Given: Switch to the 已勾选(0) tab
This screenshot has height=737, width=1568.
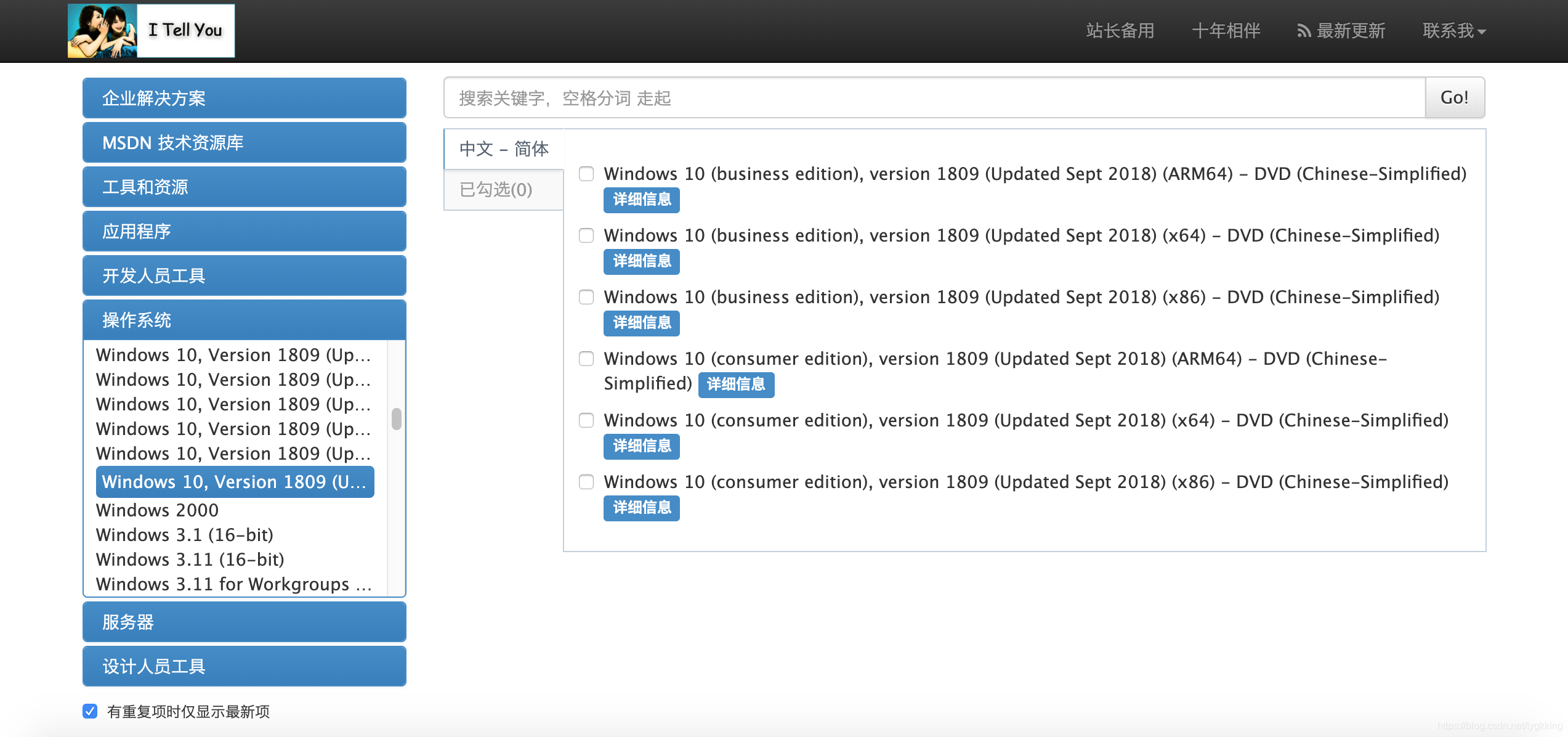Looking at the screenshot, I should (503, 189).
